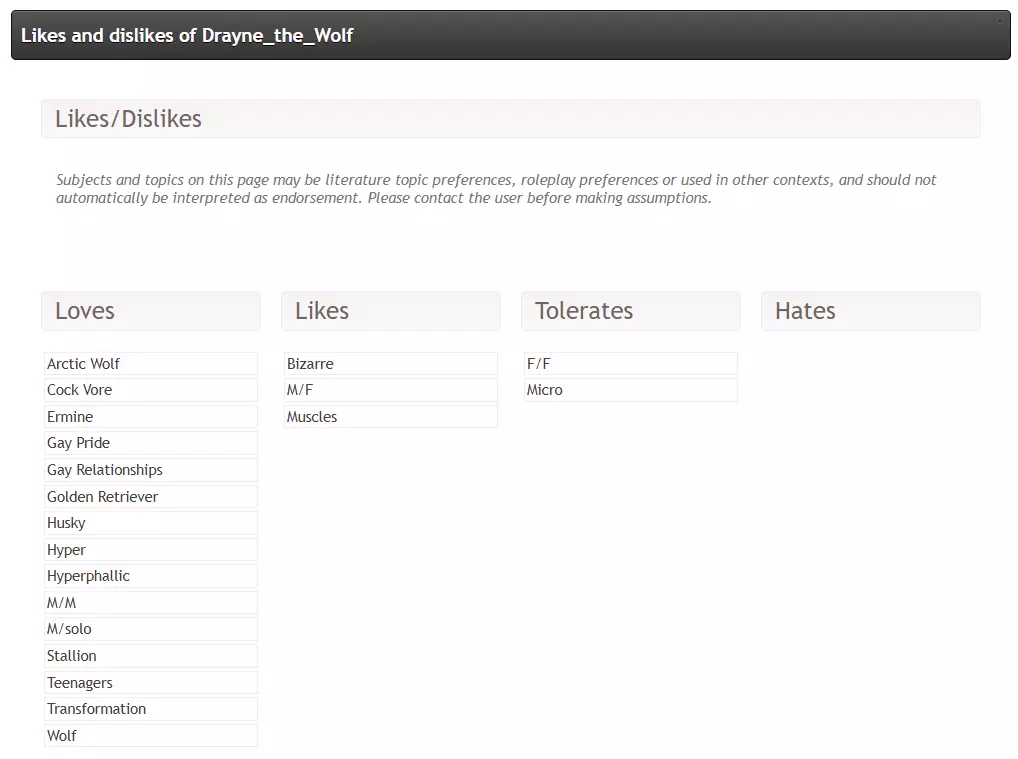Click the Arctic Wolf entry under Loves
Image resolution: width=1018 pixels, height=759 pixels.
point(151,364)
